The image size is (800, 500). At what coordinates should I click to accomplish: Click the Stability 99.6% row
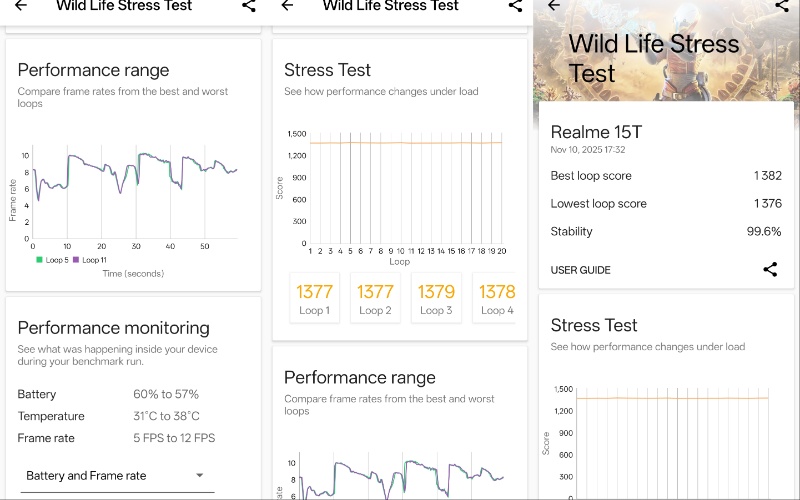pyautogui.click(x=666, y=231)
